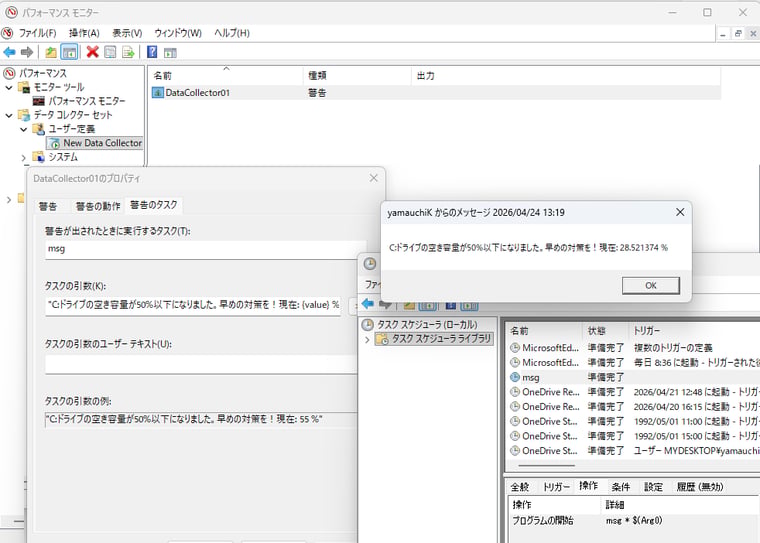Switch to the 警告 tab
Viewport: 760px width, 543px height.
[x=48, y=207]
